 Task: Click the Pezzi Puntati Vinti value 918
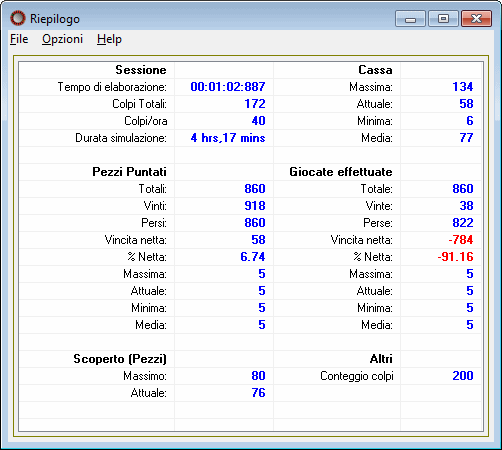coord(255,206)
